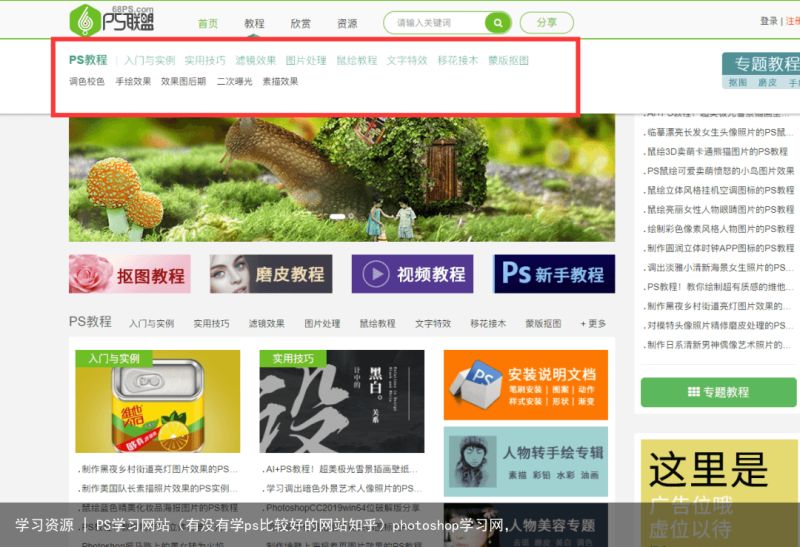This screenshot has width=800, height=547.
Task: Select the active white carousel indicator
Action: tap(337, 216)
